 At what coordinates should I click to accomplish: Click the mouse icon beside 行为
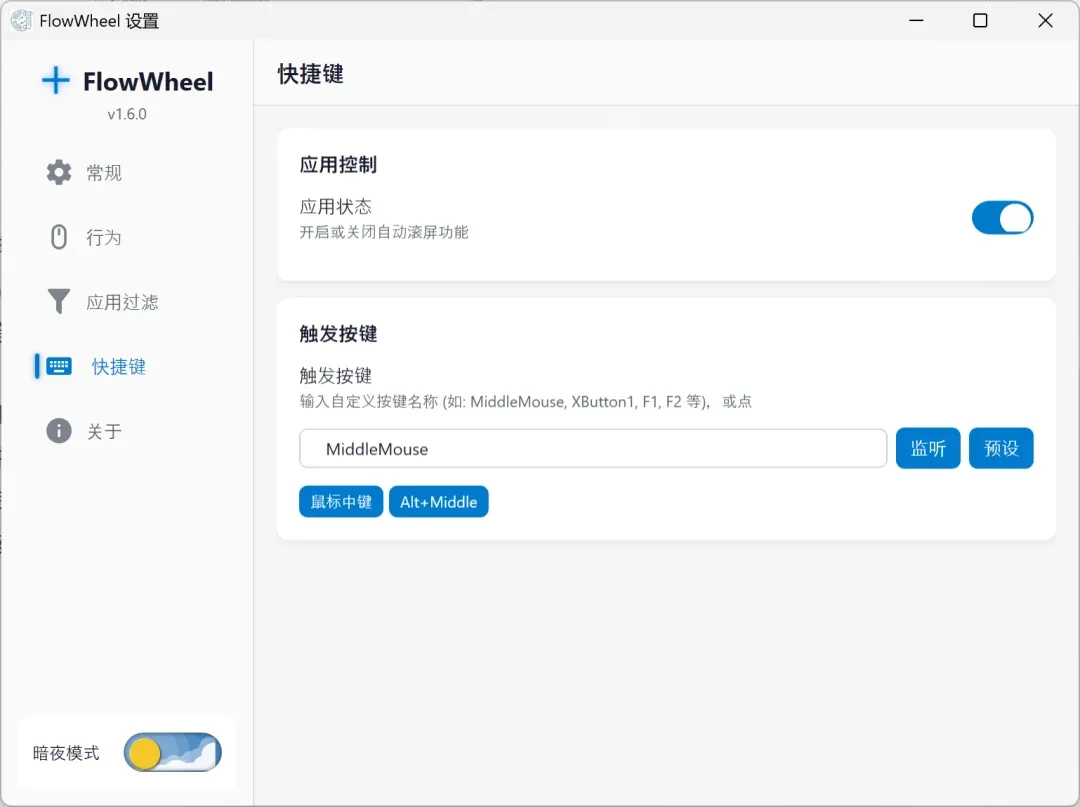[x=59, y=237]
